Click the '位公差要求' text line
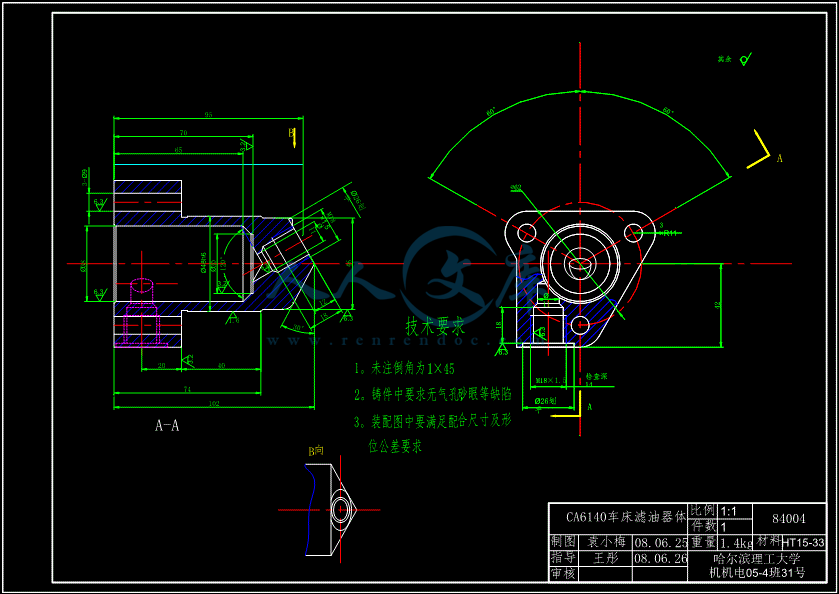 coord(395,446)
